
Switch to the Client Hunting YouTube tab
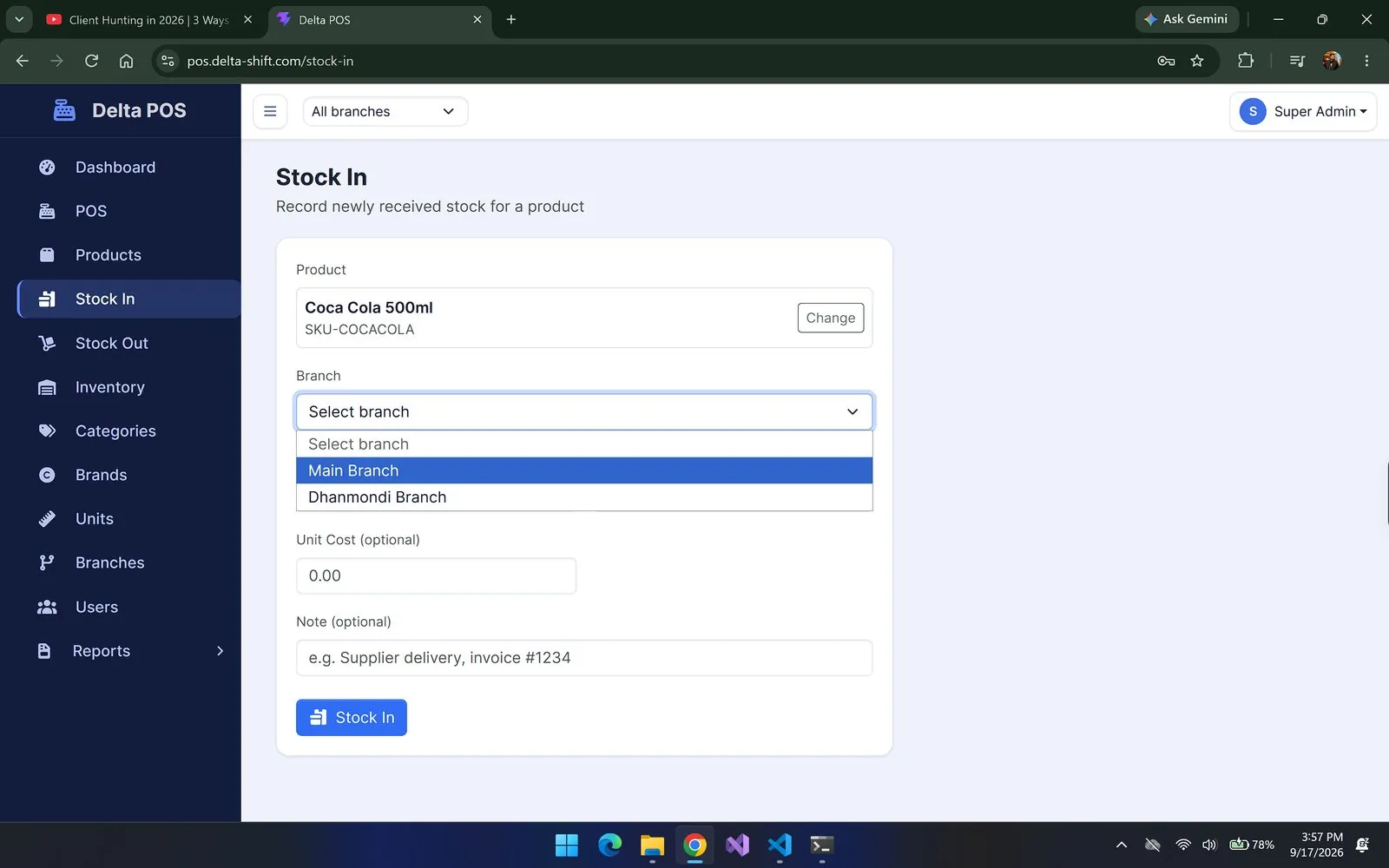pyautogui.click(x=149, y=20)
